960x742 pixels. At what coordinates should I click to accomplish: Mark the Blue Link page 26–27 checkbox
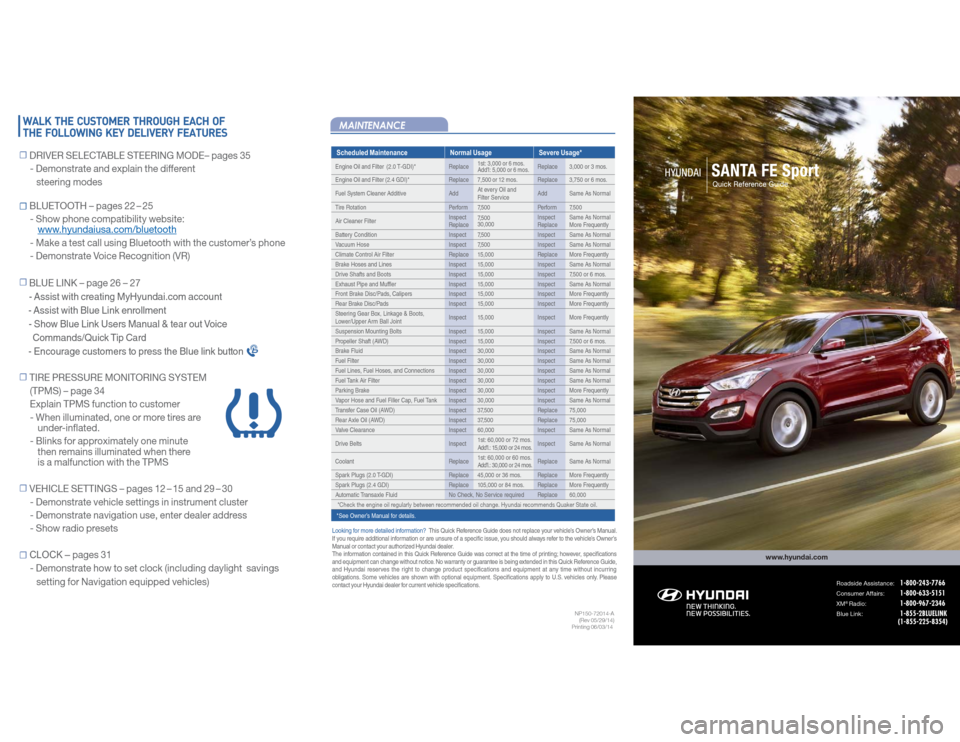pos(23,283)
